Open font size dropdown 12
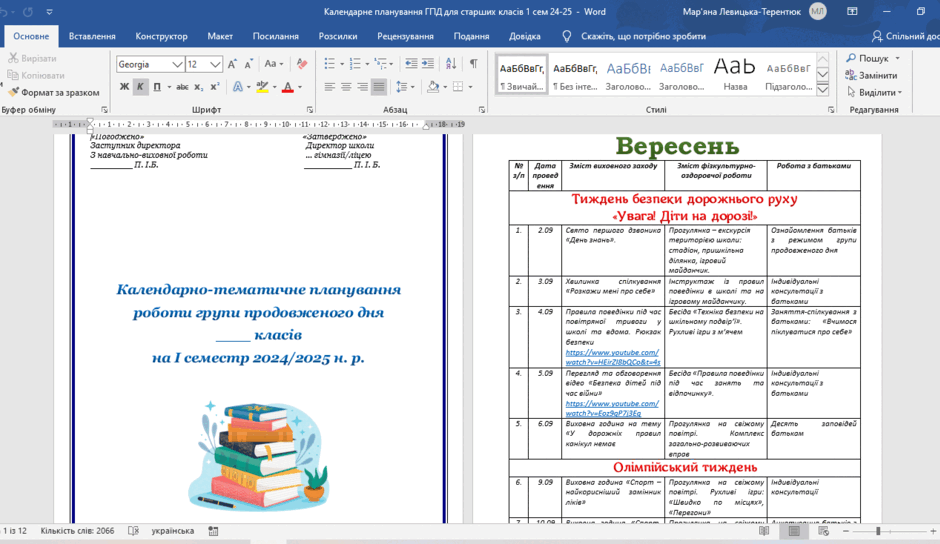 (x=216, y=64)
